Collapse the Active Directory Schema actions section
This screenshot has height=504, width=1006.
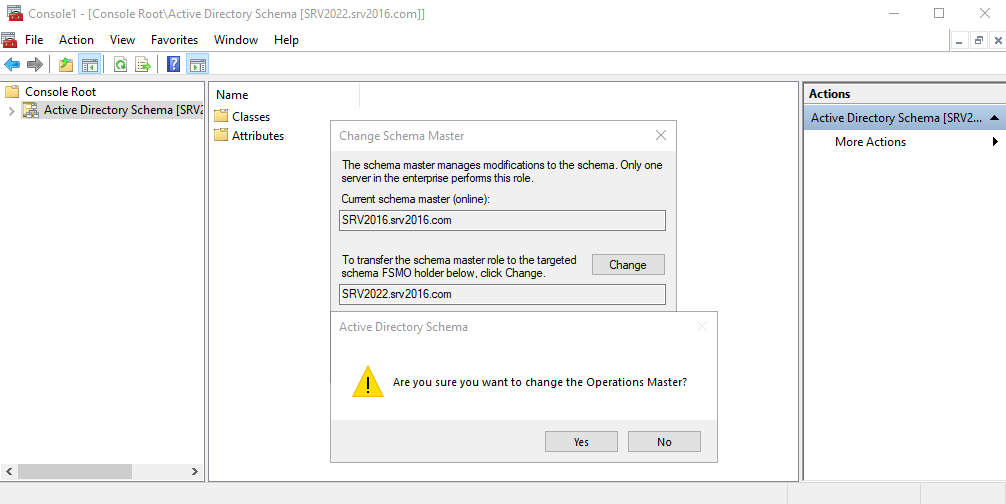994,118
